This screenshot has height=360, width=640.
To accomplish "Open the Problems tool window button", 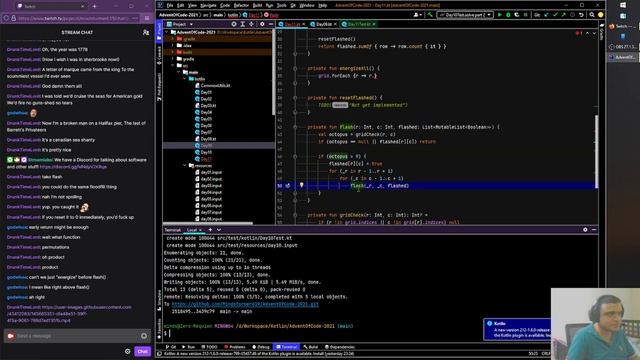I will 235,347.
